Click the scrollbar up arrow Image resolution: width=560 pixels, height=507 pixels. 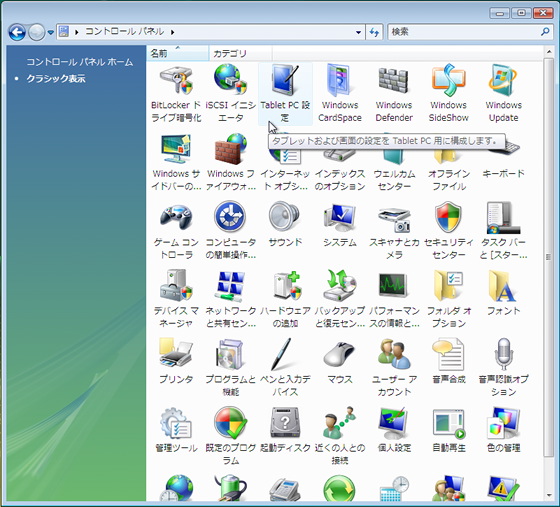click(549, 52)
